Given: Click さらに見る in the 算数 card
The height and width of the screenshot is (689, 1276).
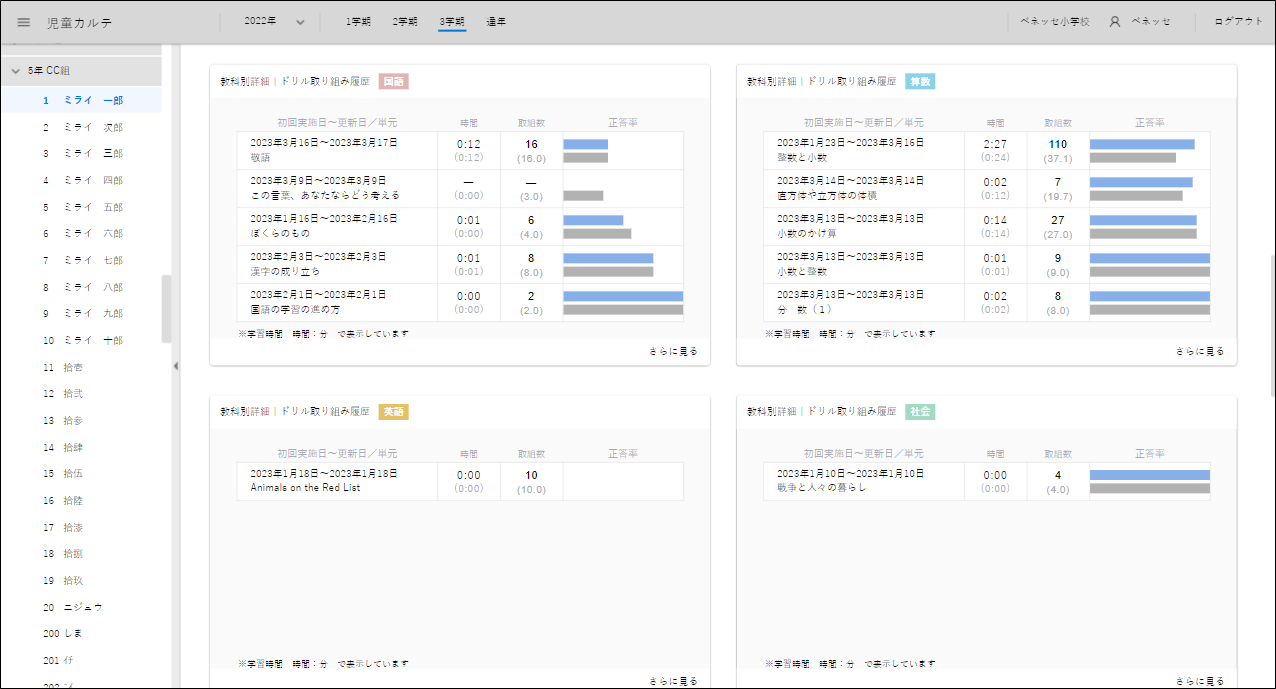Looking at the screenshot, I should click(x=1199, y=352).
